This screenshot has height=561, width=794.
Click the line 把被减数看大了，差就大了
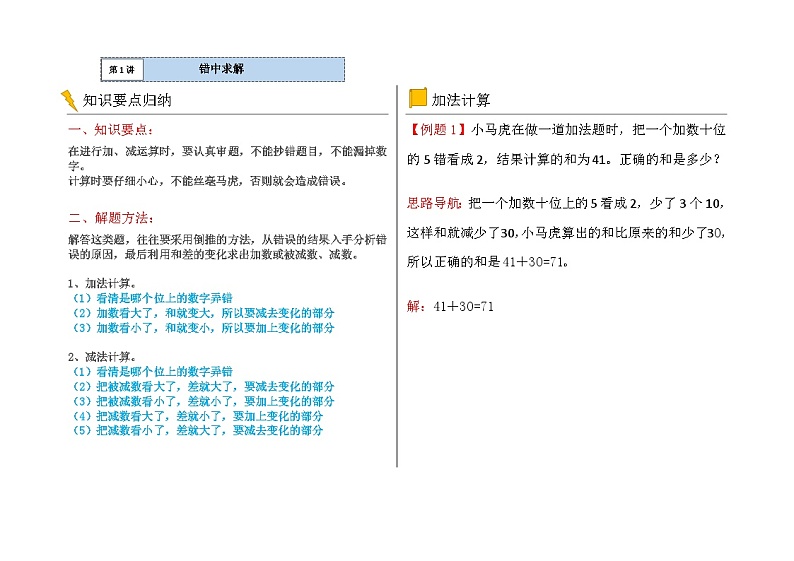204,386
